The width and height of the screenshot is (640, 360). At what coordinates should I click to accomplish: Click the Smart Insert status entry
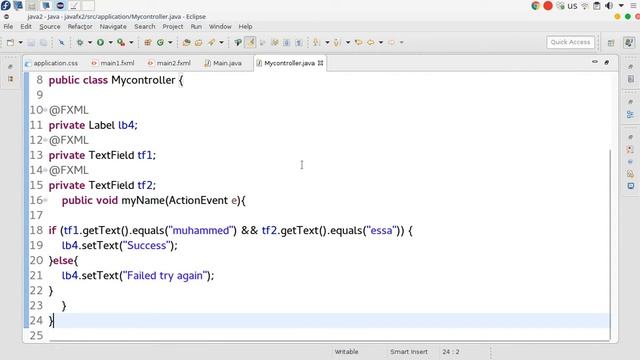pos(409,352)
